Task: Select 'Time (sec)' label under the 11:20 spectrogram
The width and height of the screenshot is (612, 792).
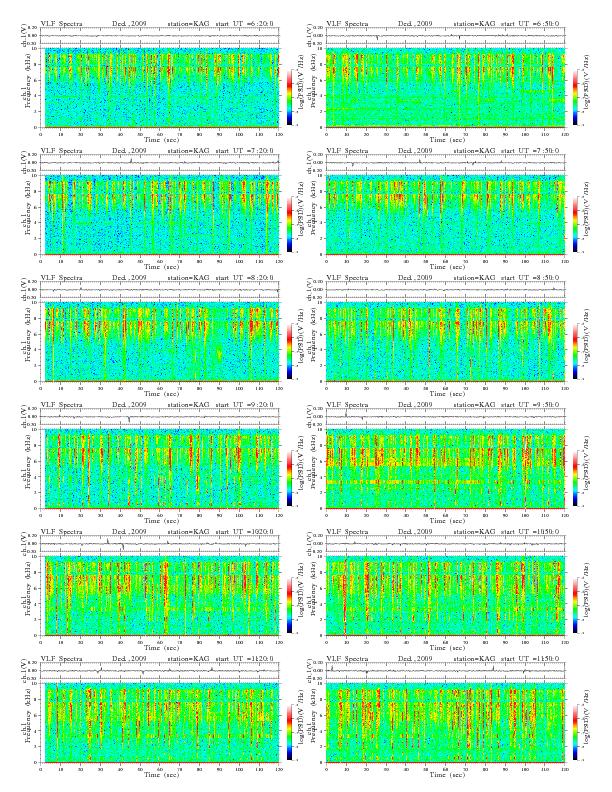Action: [162, 775]
